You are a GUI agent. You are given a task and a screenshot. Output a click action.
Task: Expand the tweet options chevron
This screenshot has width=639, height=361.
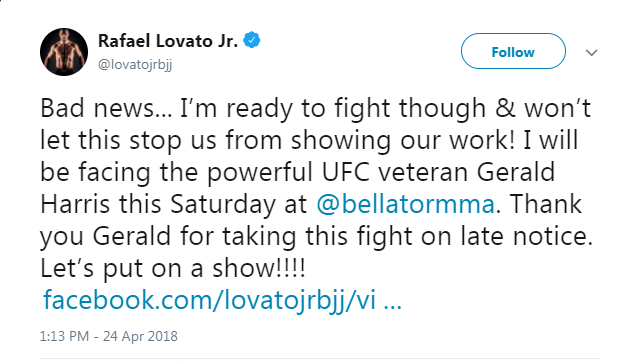(x=591, y=52)
